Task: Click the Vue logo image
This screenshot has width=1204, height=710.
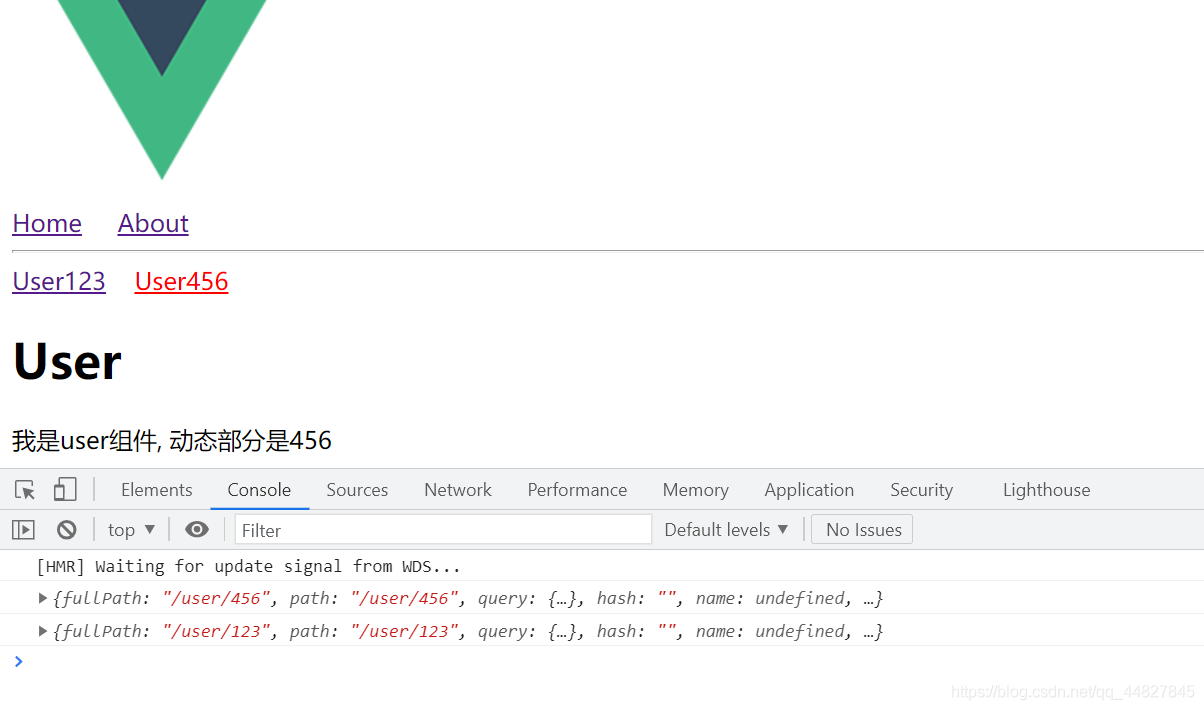Action: pos(162,80)
